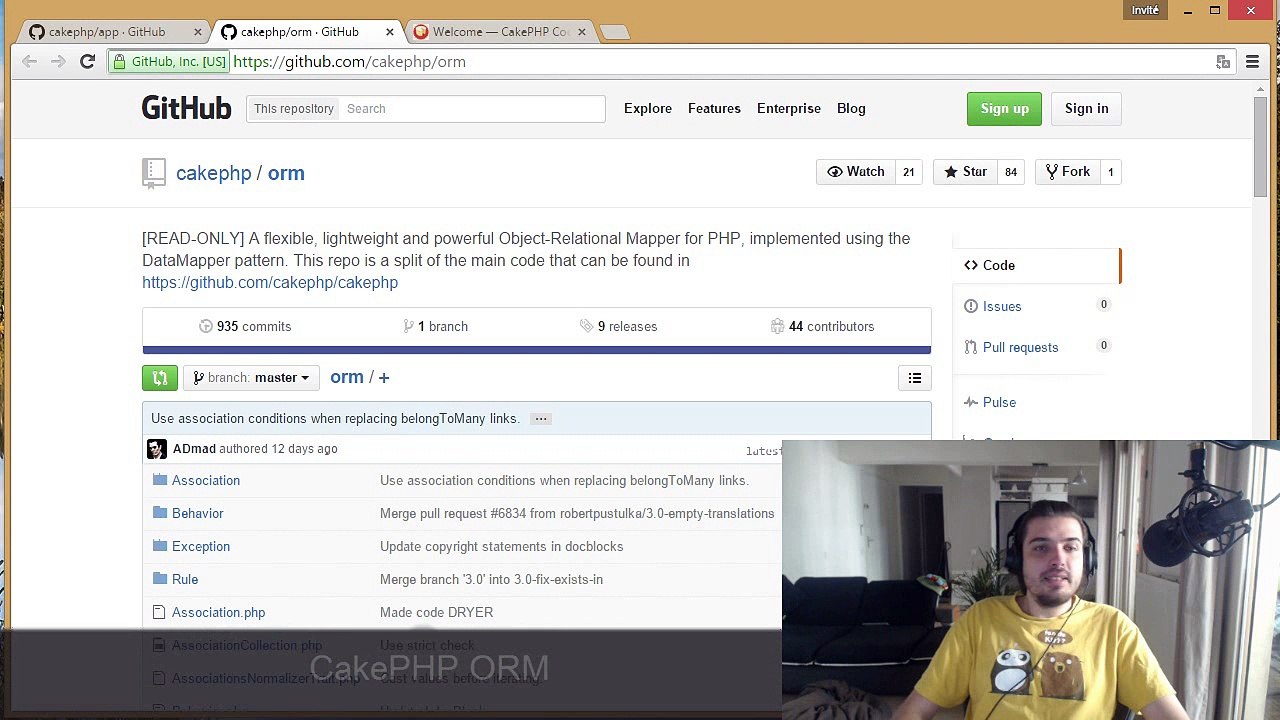The width and height of the screenshot is (1280, 720).
Task: Open the cakephp owner link
Action: click(214, 173)
